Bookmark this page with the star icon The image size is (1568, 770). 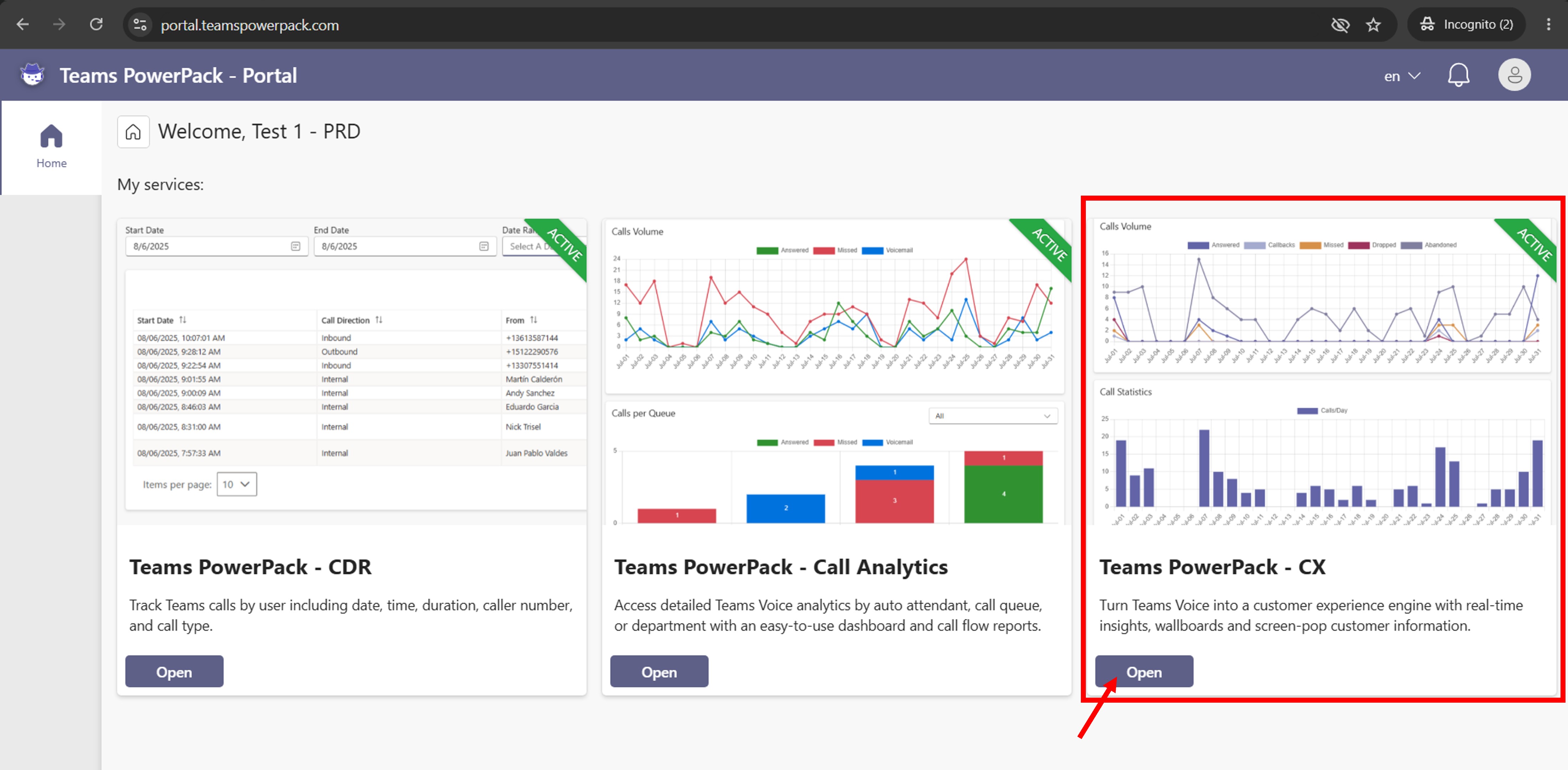point(1373,25)
